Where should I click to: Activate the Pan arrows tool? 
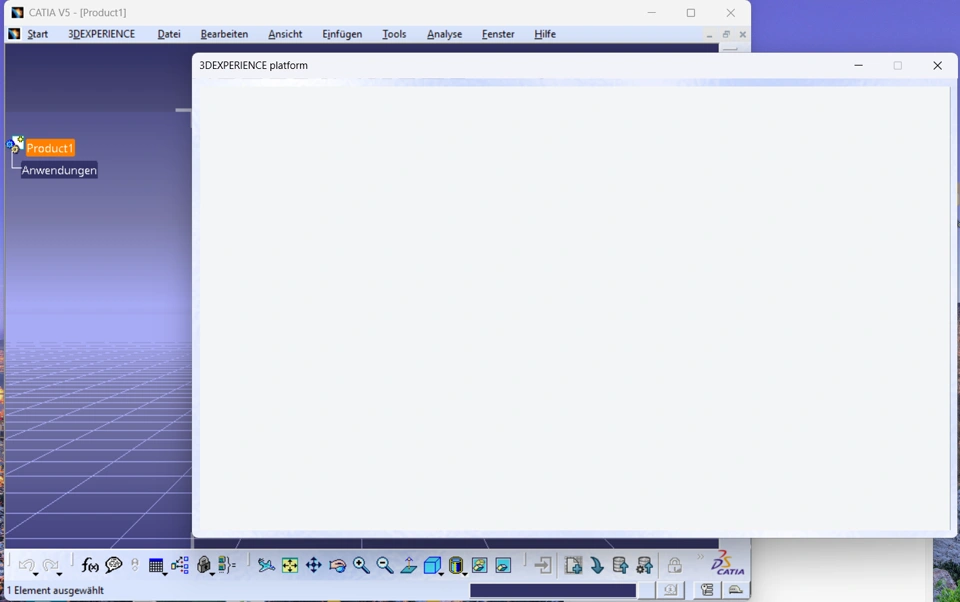coord(313,565)
